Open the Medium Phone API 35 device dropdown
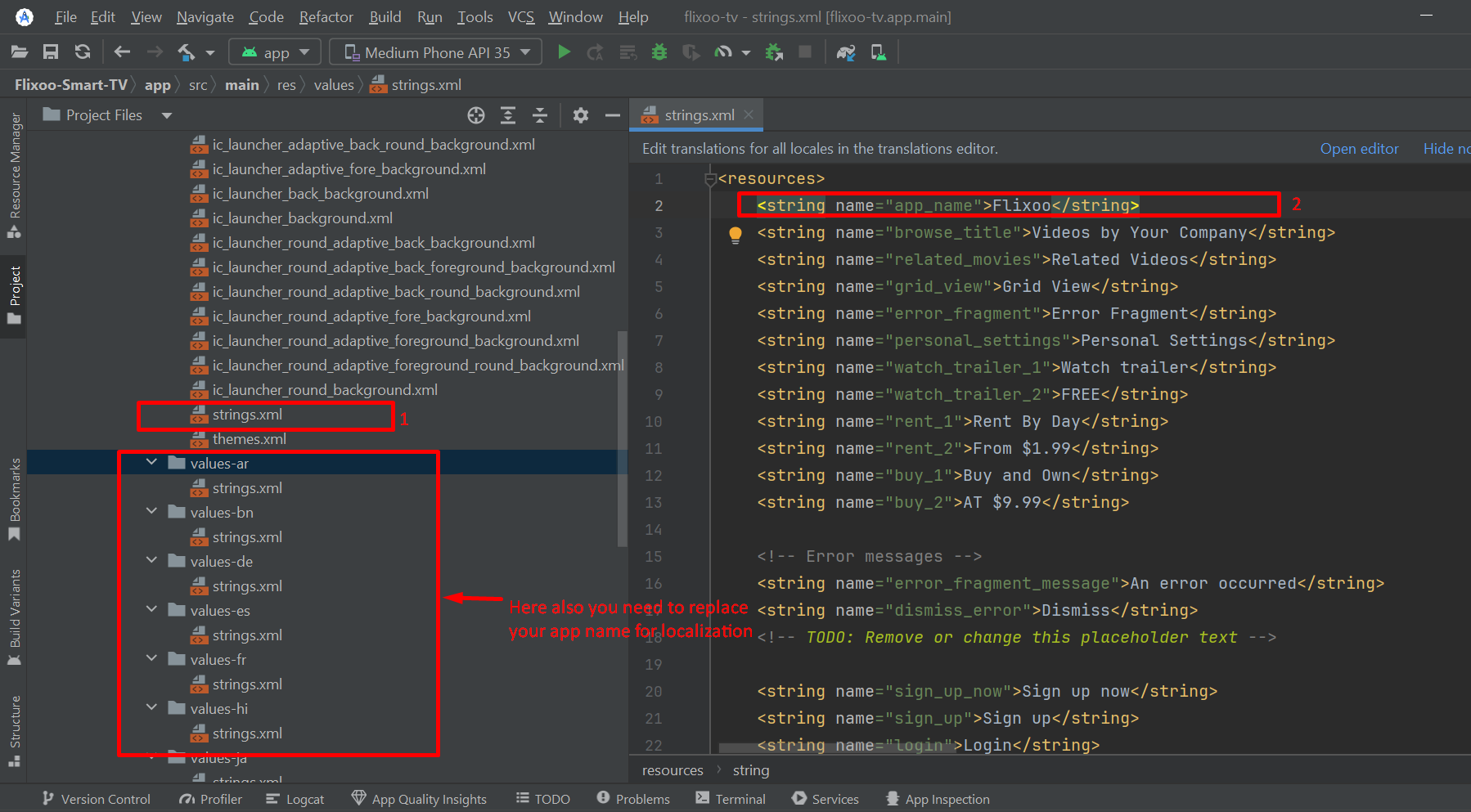 point(436,52)
